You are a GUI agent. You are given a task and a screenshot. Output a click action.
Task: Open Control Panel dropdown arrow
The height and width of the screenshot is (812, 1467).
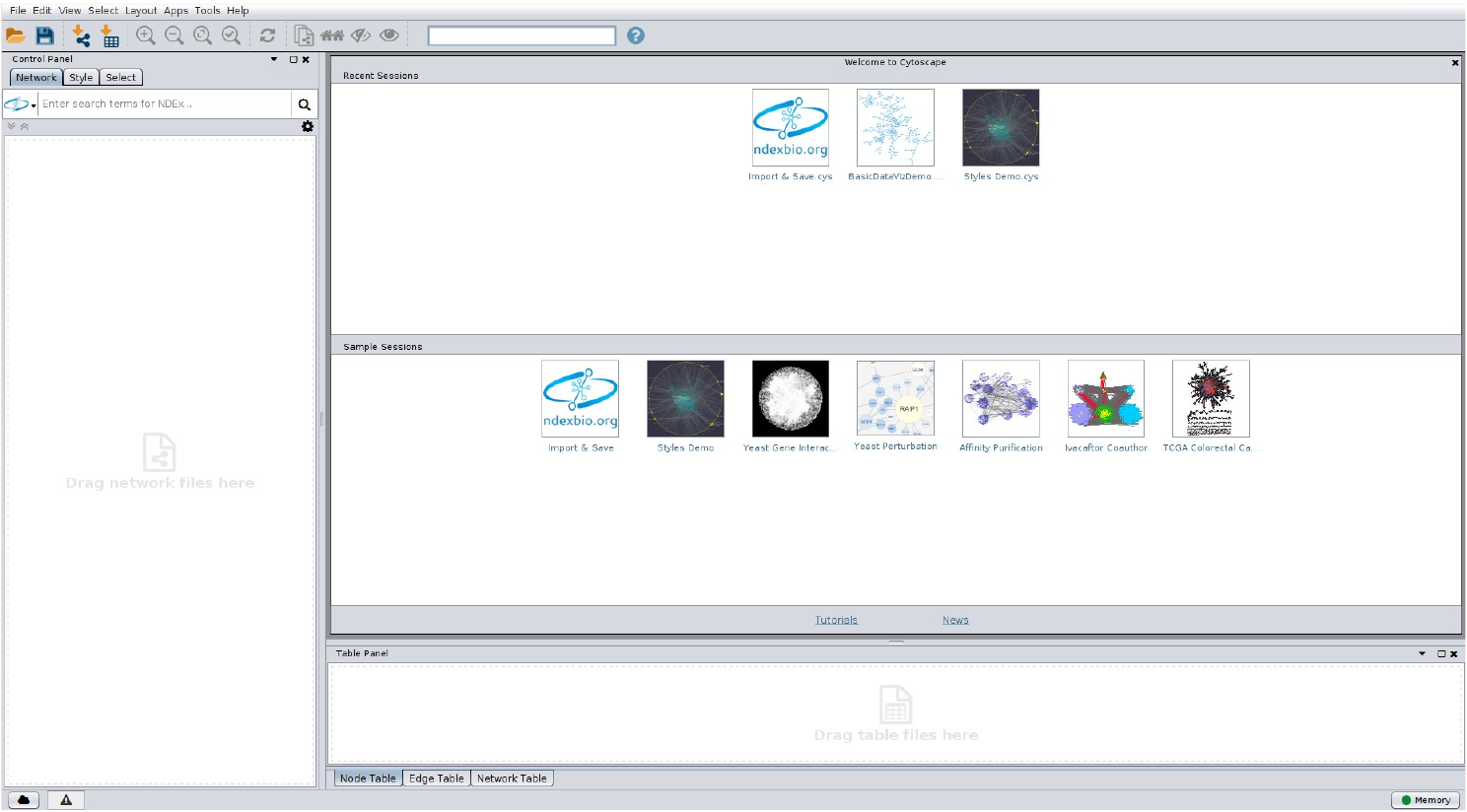click(274, 59)
